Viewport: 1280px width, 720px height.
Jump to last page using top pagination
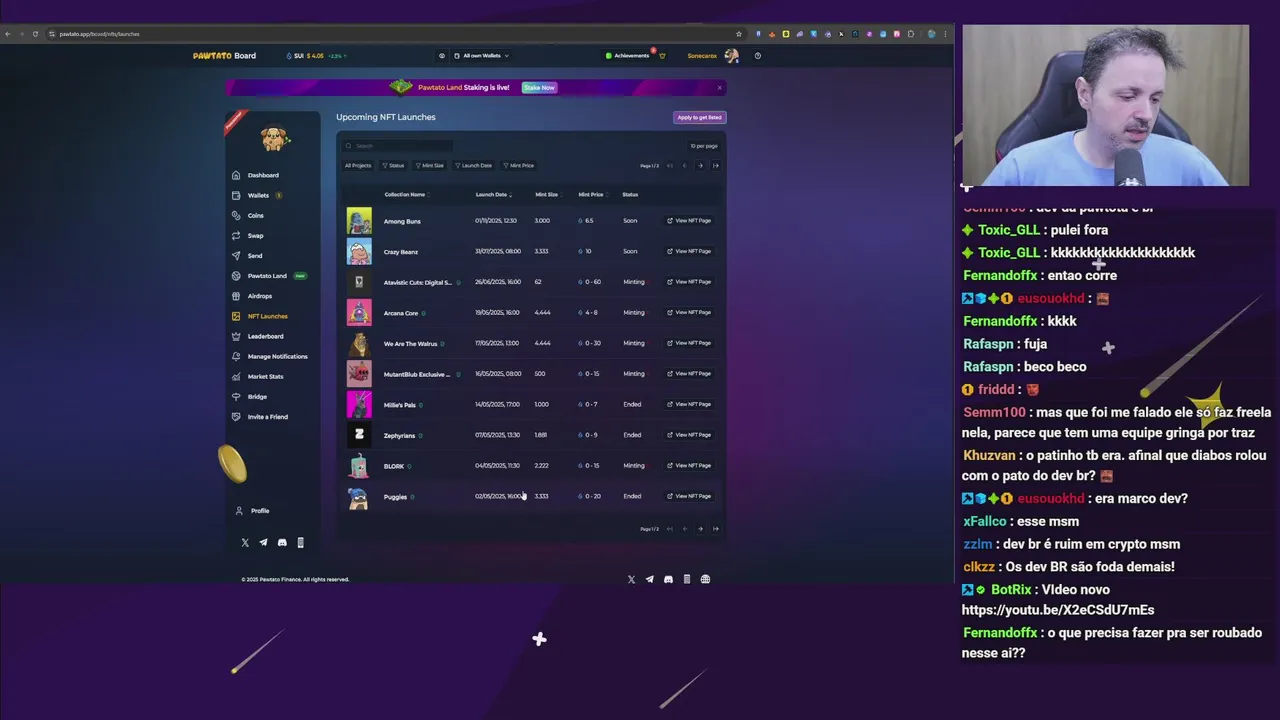(x=715, y=166)
